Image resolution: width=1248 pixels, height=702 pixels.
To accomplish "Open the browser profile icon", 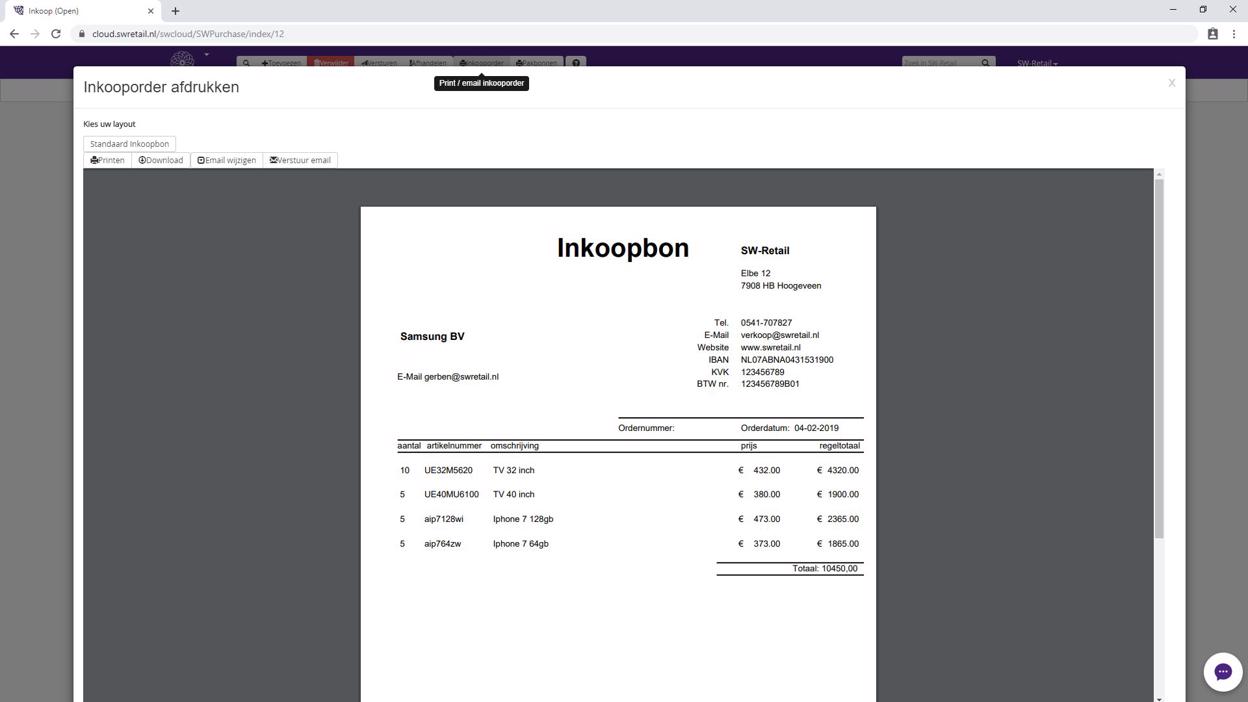I will [x=1213, y=34].
